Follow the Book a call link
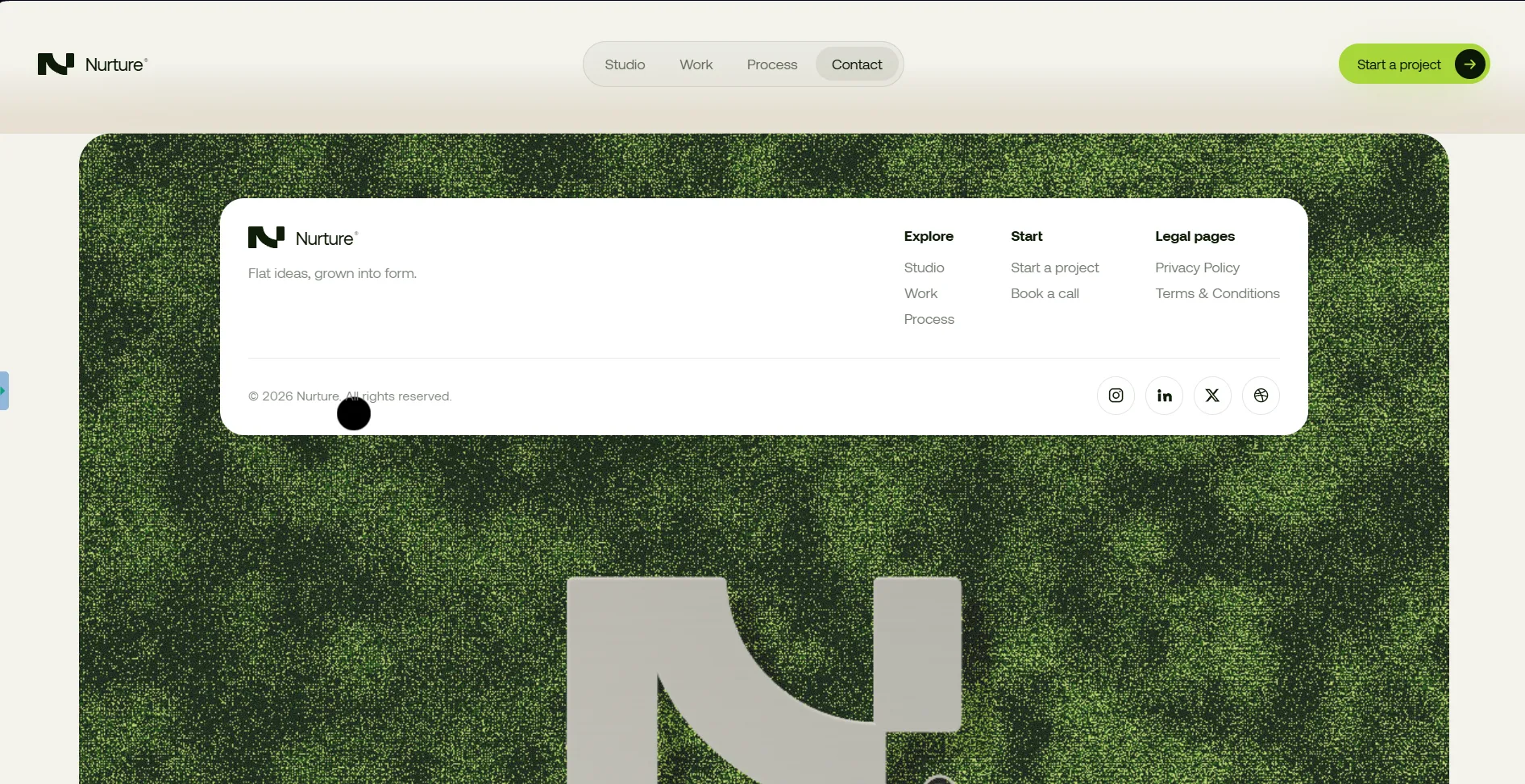The image size is (1525, 784). tap(1045, 293)
